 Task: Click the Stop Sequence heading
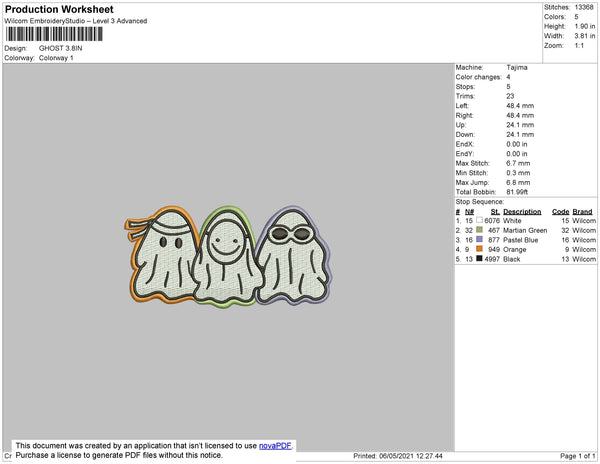click(x=481, y=201)
